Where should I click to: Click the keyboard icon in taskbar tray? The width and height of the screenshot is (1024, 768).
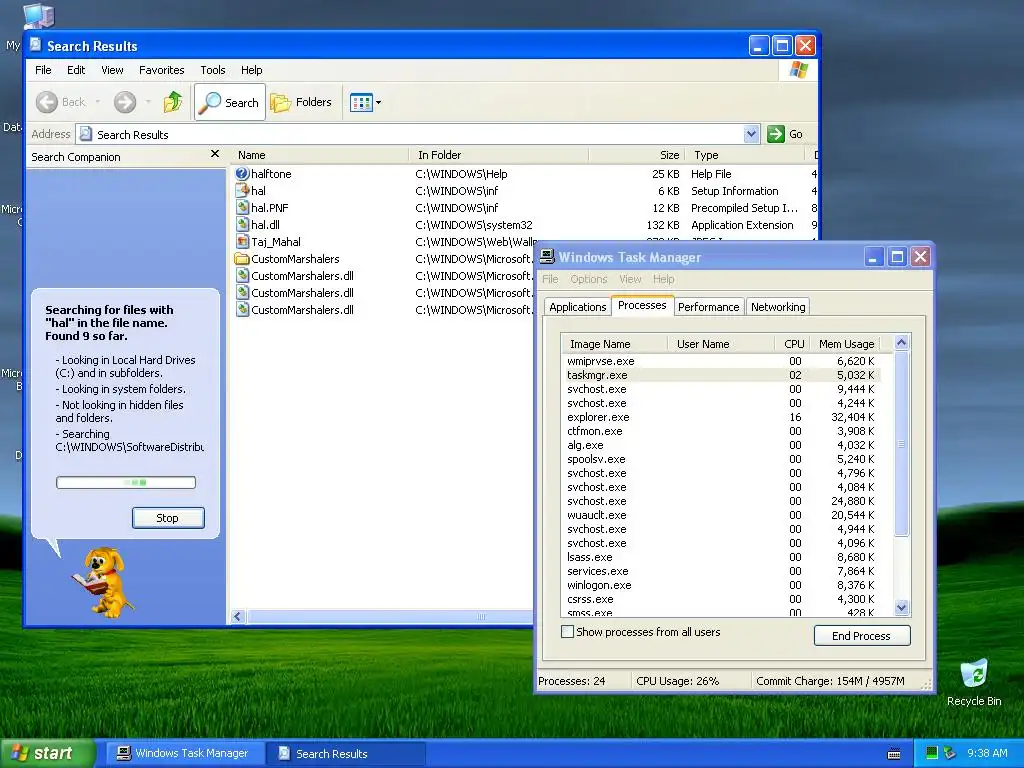894,754
